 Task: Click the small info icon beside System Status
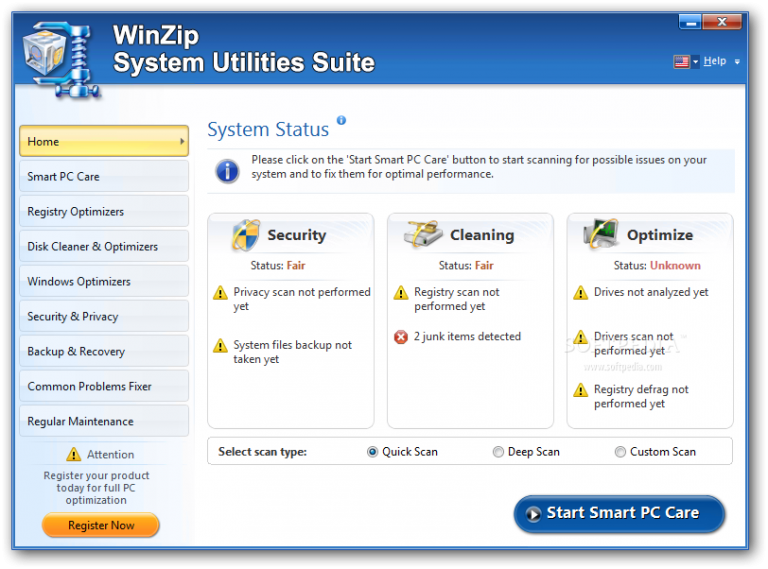tap(341, 120)
